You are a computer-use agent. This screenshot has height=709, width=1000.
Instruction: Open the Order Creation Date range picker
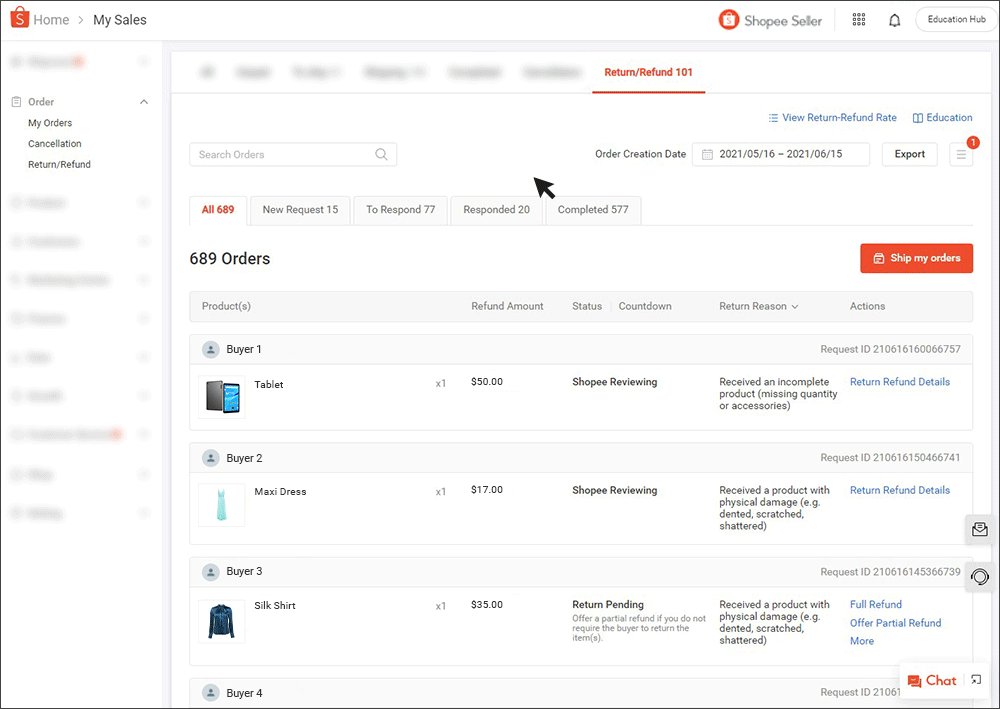click(x=780, y=155)
